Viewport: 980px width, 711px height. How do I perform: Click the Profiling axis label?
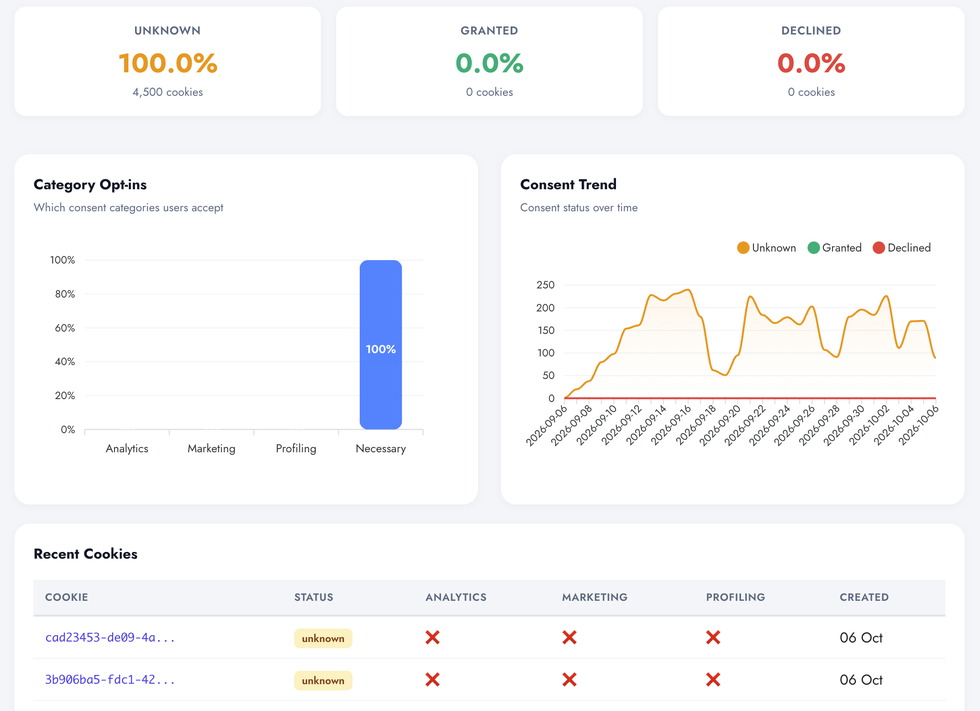pyautogui.click(x=296, y=449)
